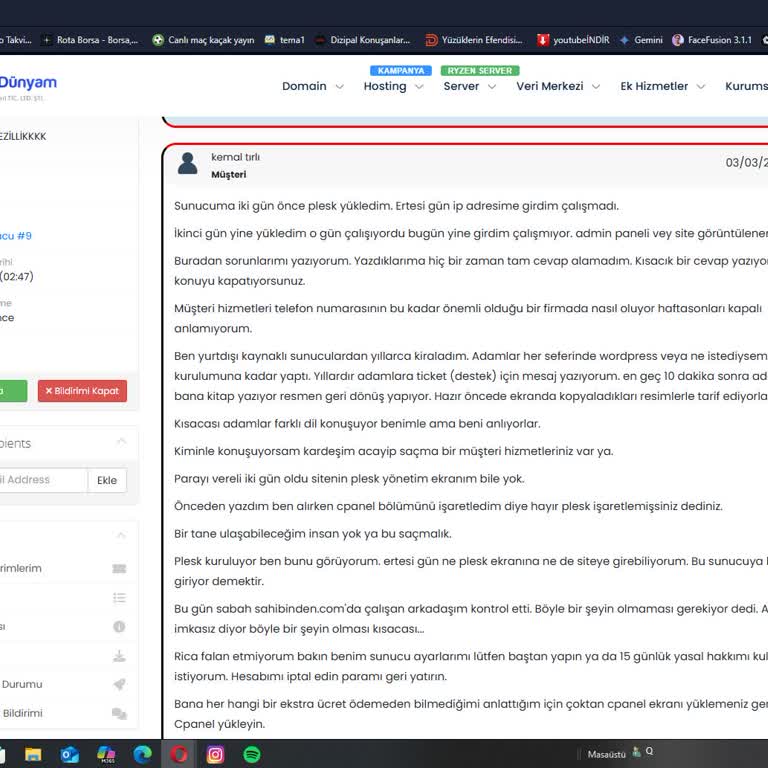Viewport: 768px width, 768px height.
Task: Open the youtubeİNDİR bookmark
Action: click(x=573, y=40)
